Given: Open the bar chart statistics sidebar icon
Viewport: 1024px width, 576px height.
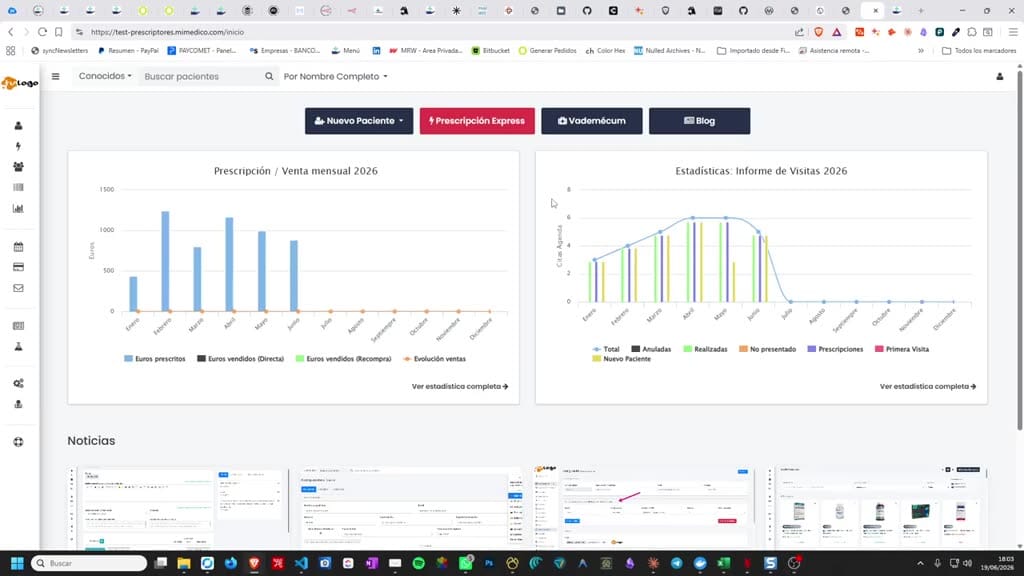Looking at the screenshot, I should [x=18, y=209].
